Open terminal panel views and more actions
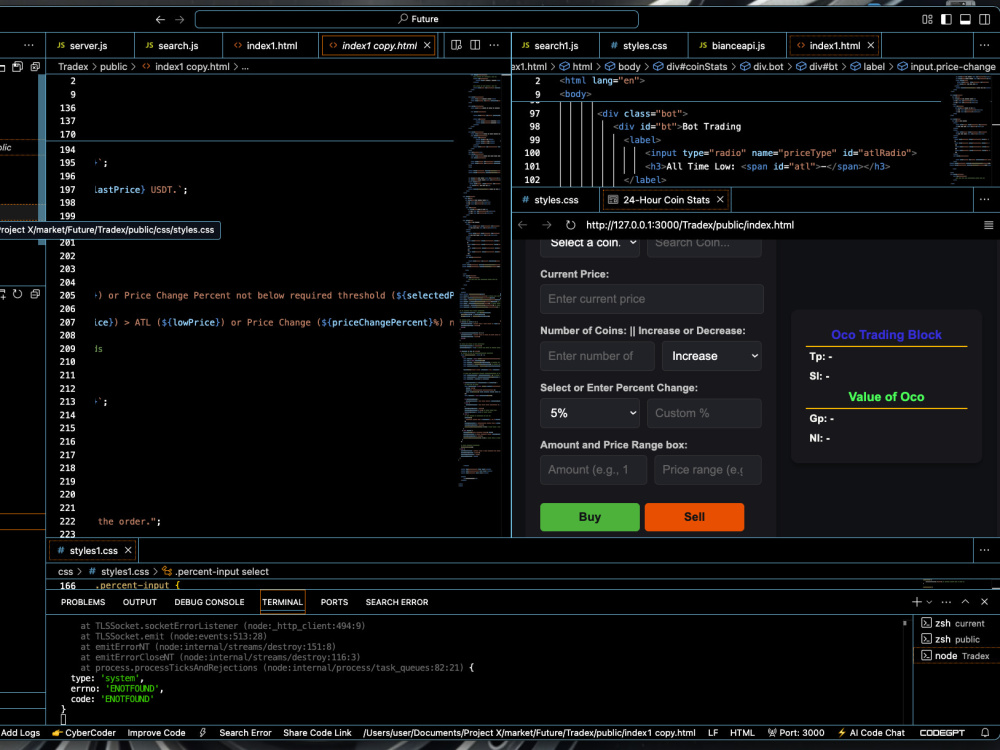 point(946,602)
